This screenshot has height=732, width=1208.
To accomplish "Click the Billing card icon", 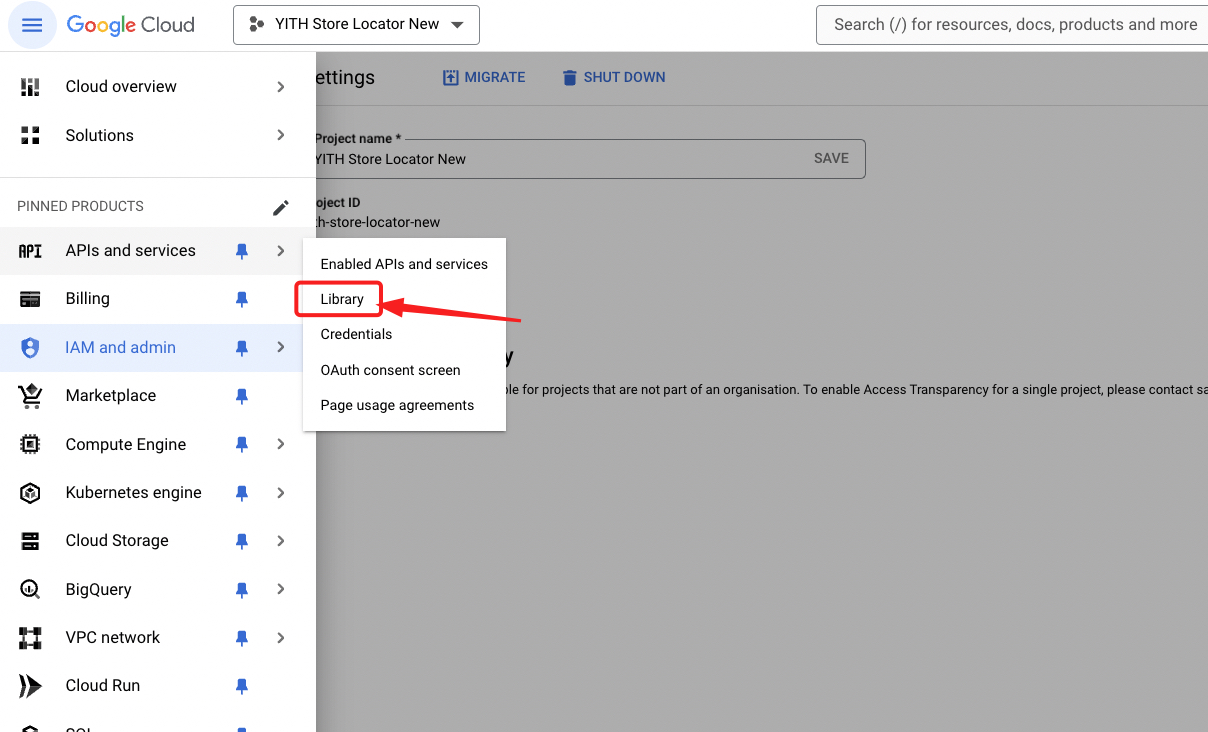I will [x=30, y=299].
